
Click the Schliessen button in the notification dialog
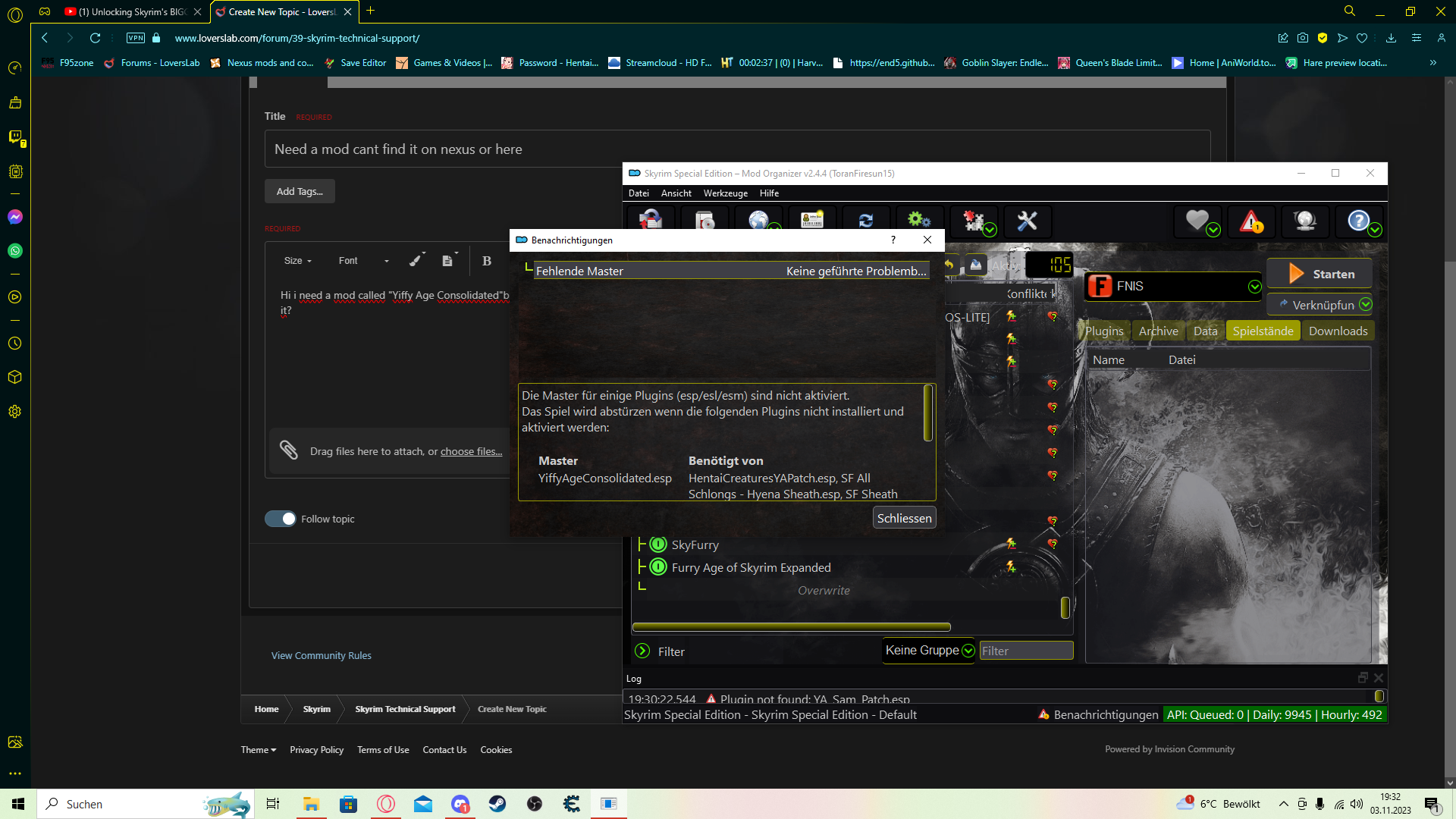tap(904, 518)
